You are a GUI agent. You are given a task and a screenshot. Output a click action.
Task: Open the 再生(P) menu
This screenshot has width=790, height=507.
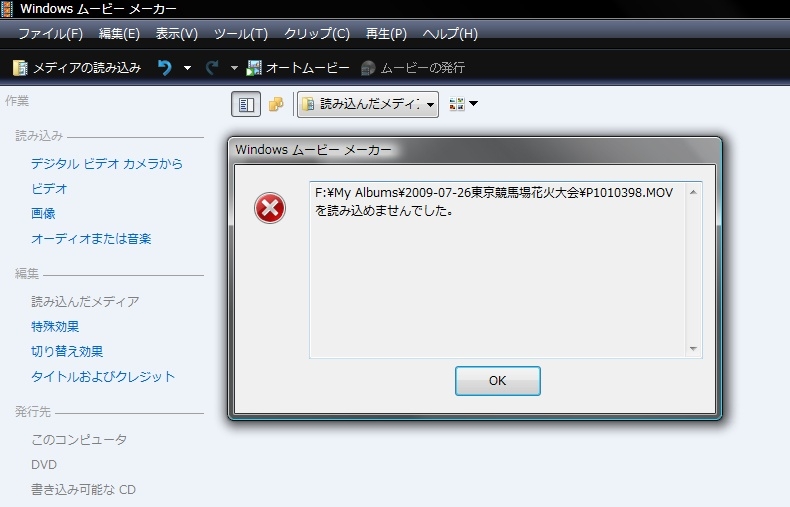(x=386, y=34)
